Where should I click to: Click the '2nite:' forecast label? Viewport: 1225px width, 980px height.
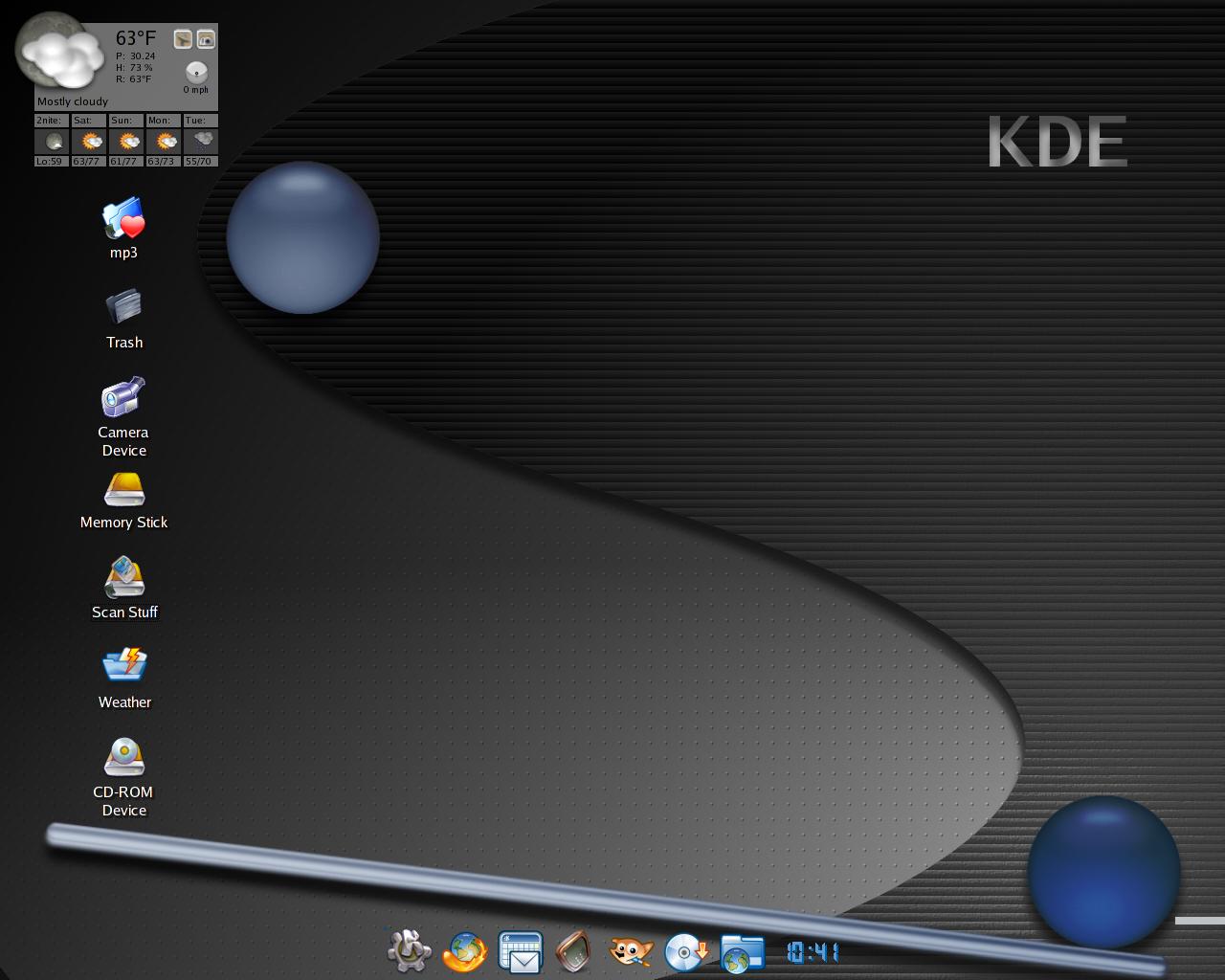pos(49,121)
